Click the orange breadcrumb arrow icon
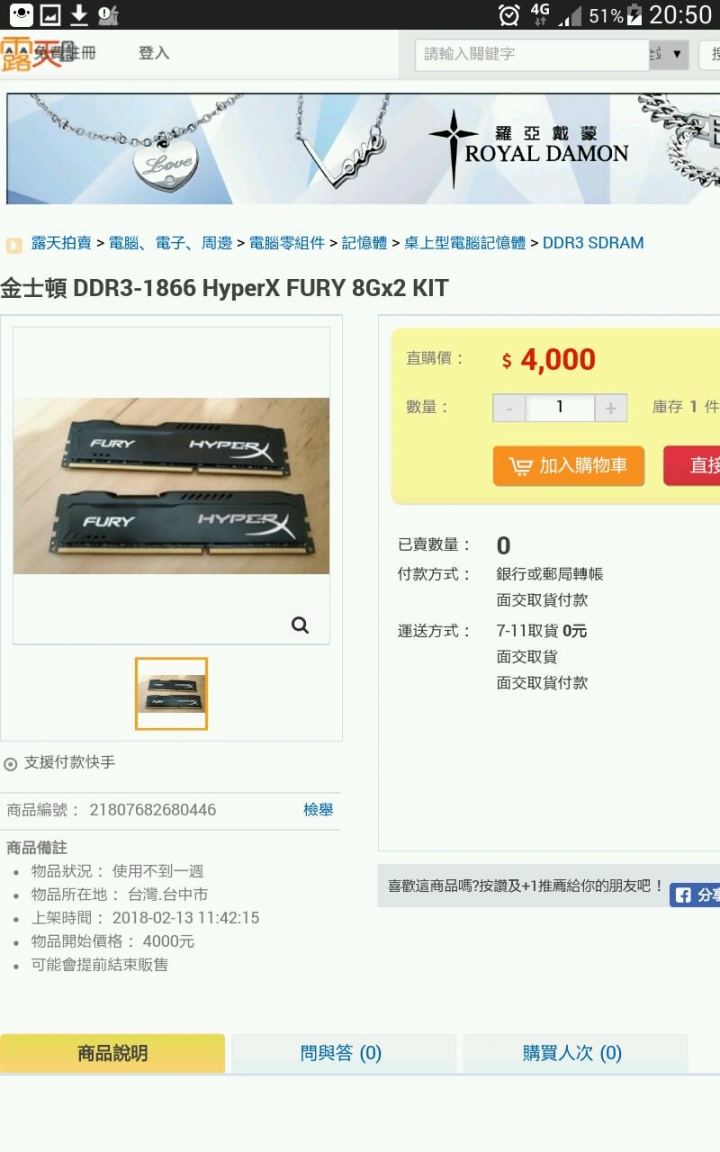720x1152 pixels. coord(14,245)
